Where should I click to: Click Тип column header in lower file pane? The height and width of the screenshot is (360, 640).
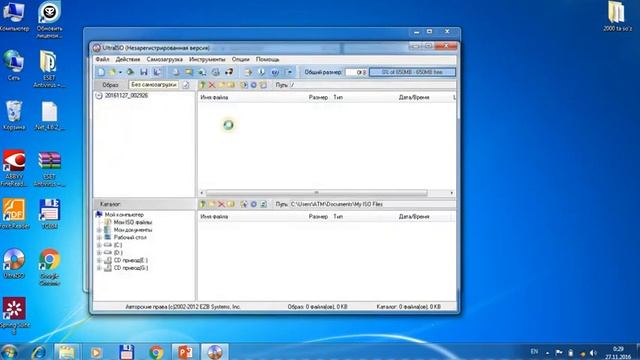point(338,216)
